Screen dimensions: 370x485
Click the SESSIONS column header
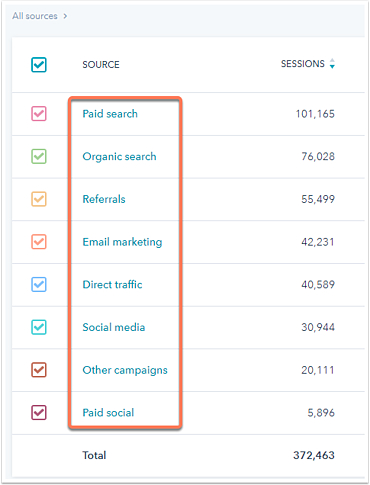pos(303,64)
